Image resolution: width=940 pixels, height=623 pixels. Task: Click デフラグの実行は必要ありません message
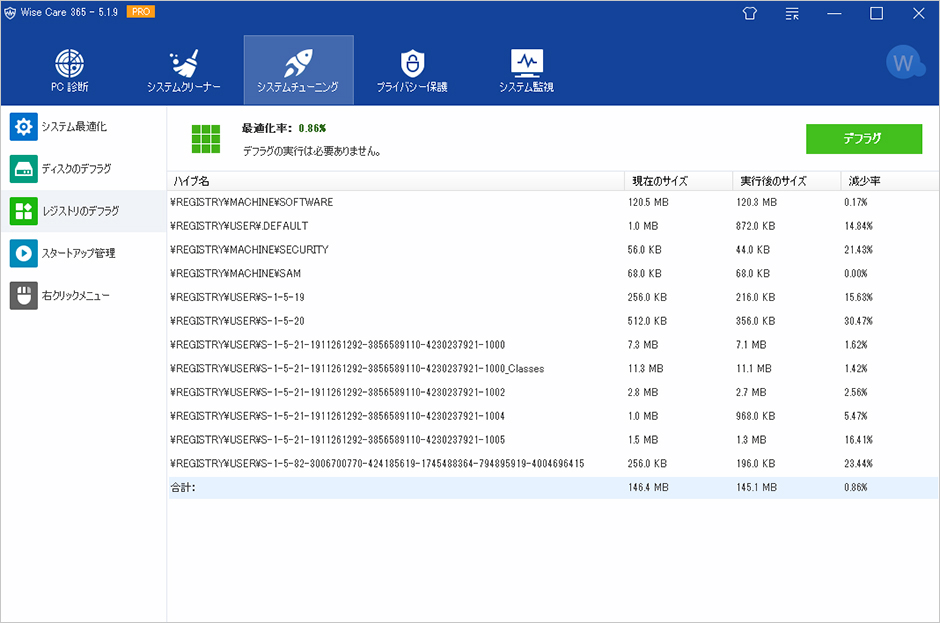pyautogui.click(x=312, y=151)
